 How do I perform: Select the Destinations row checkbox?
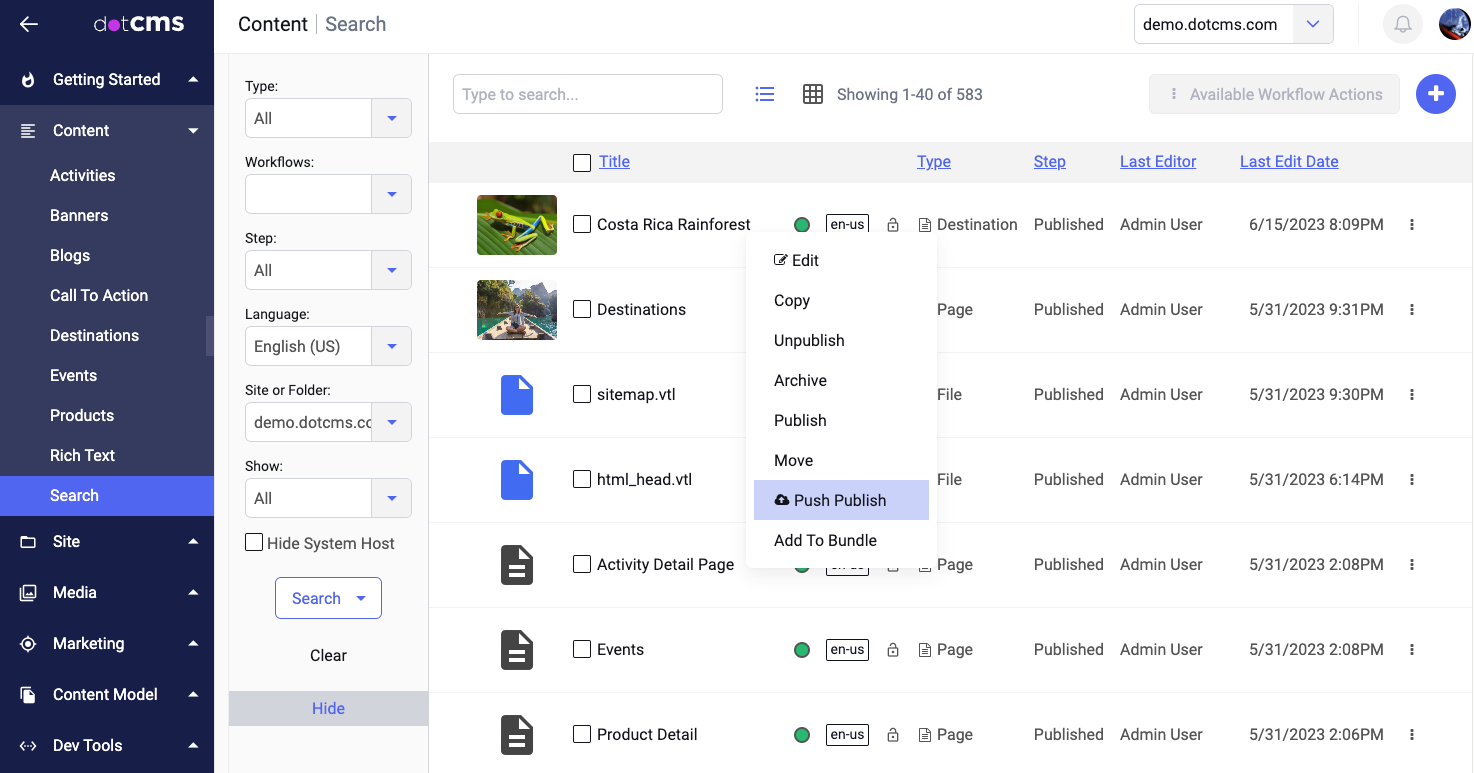582,310
